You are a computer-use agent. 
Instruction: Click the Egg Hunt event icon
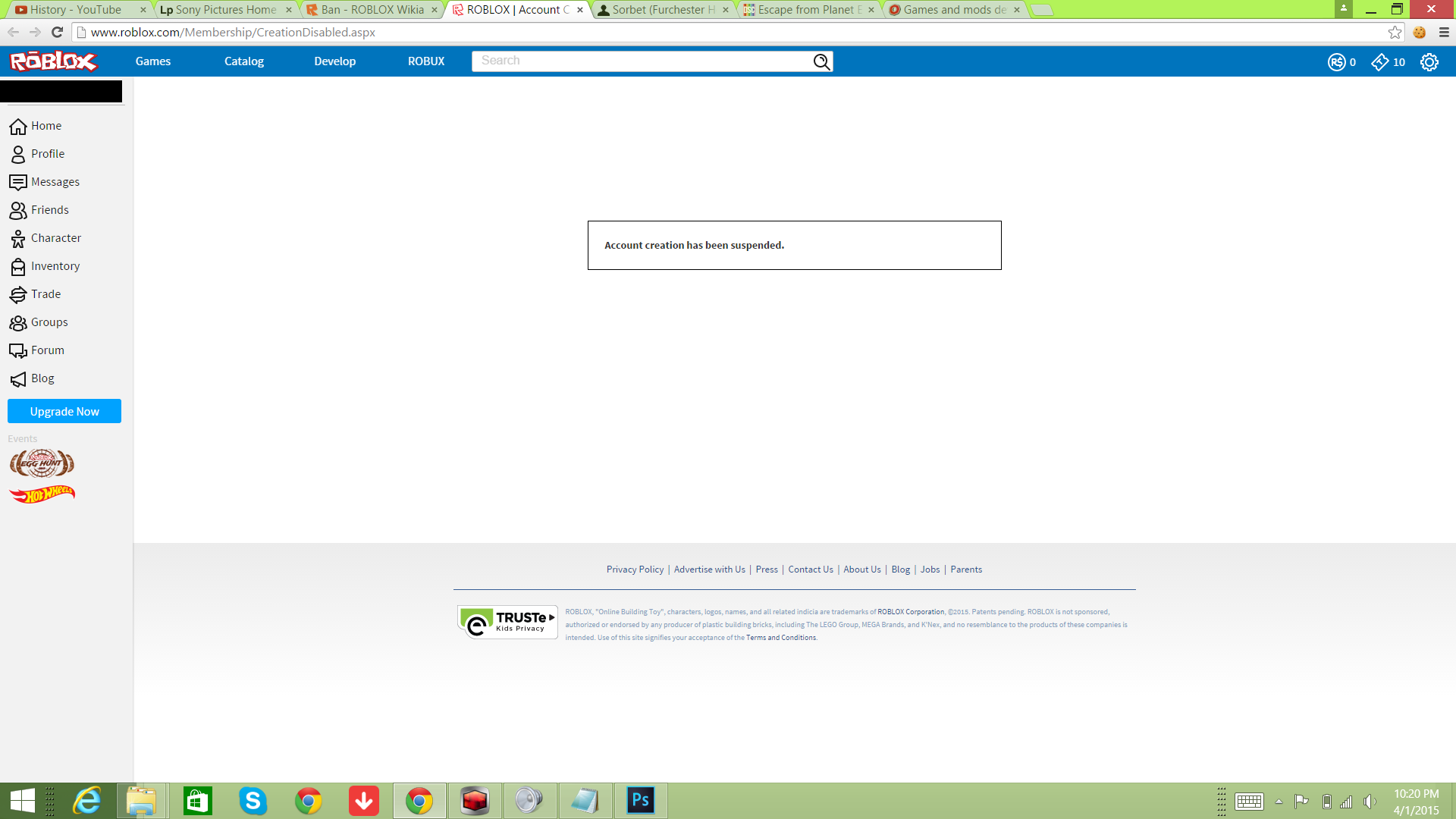41,462
